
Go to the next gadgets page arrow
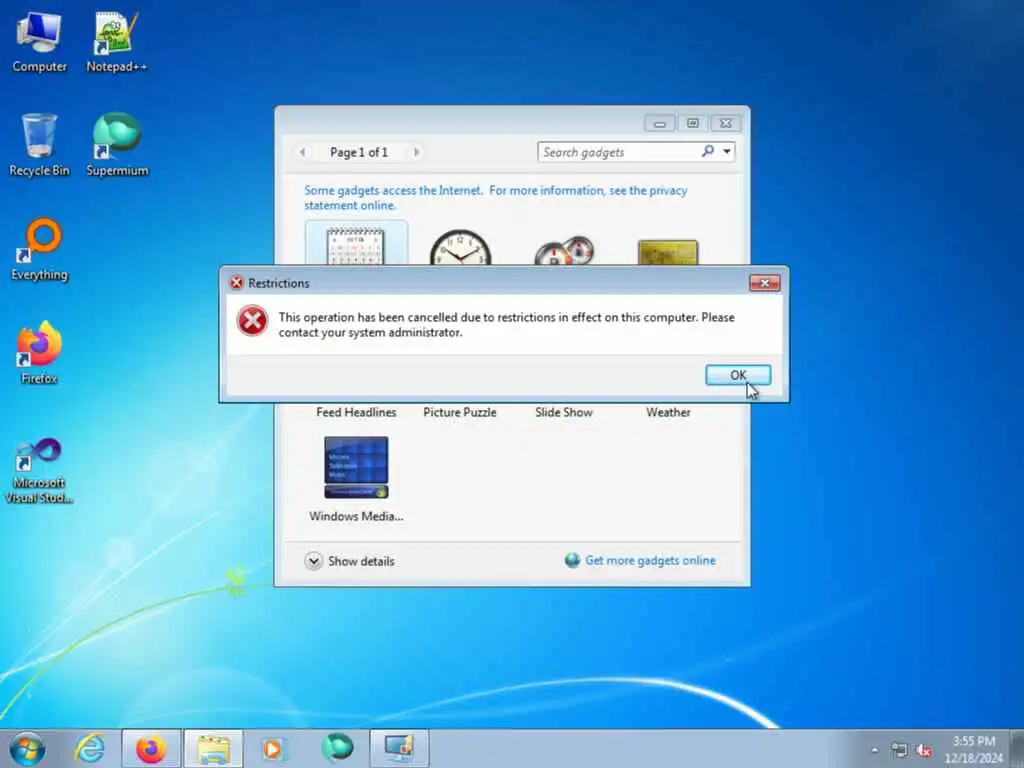tap(416, 152)
